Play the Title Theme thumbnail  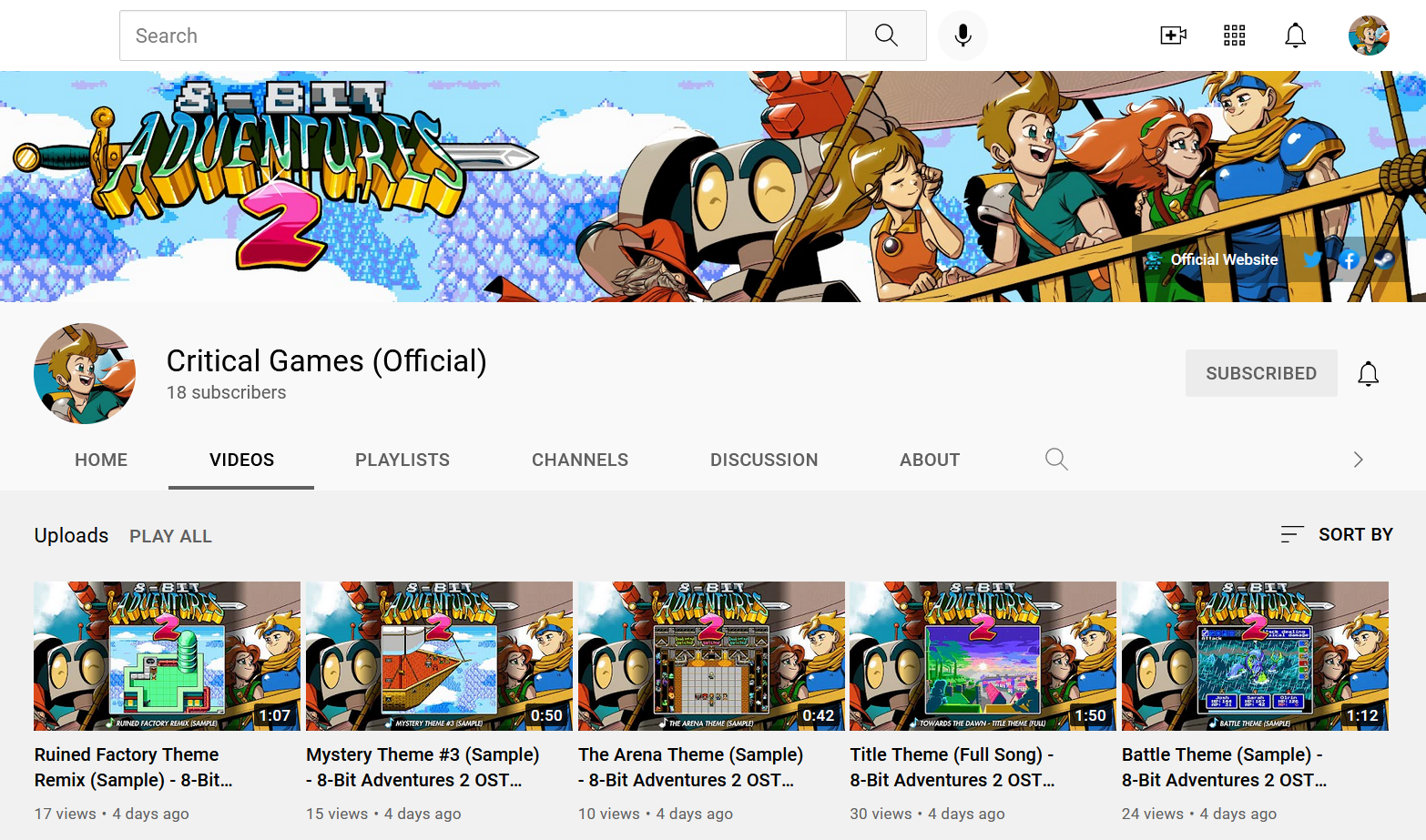[983, 655]
